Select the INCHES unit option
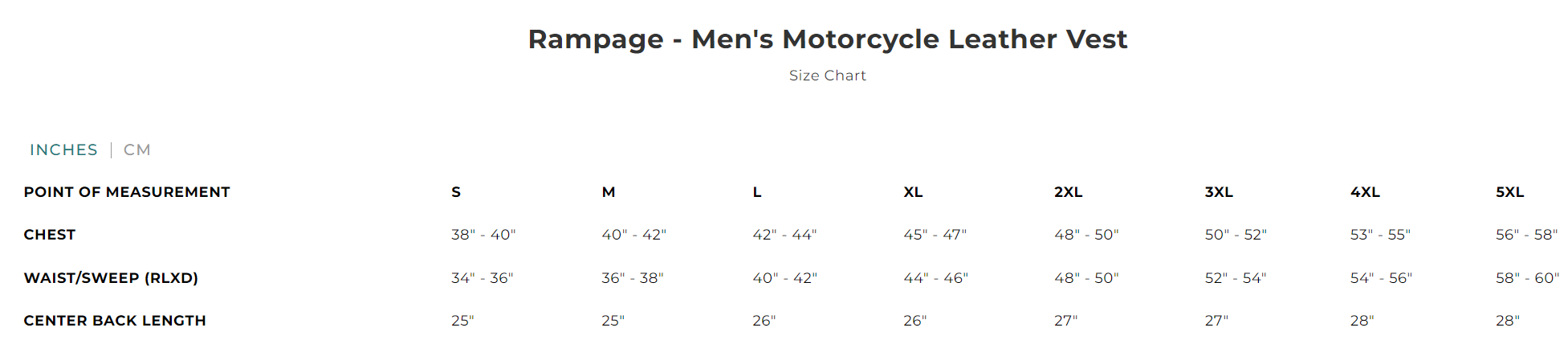The image size is (1568, 340). pyautogui.click(x=63, y=150)
